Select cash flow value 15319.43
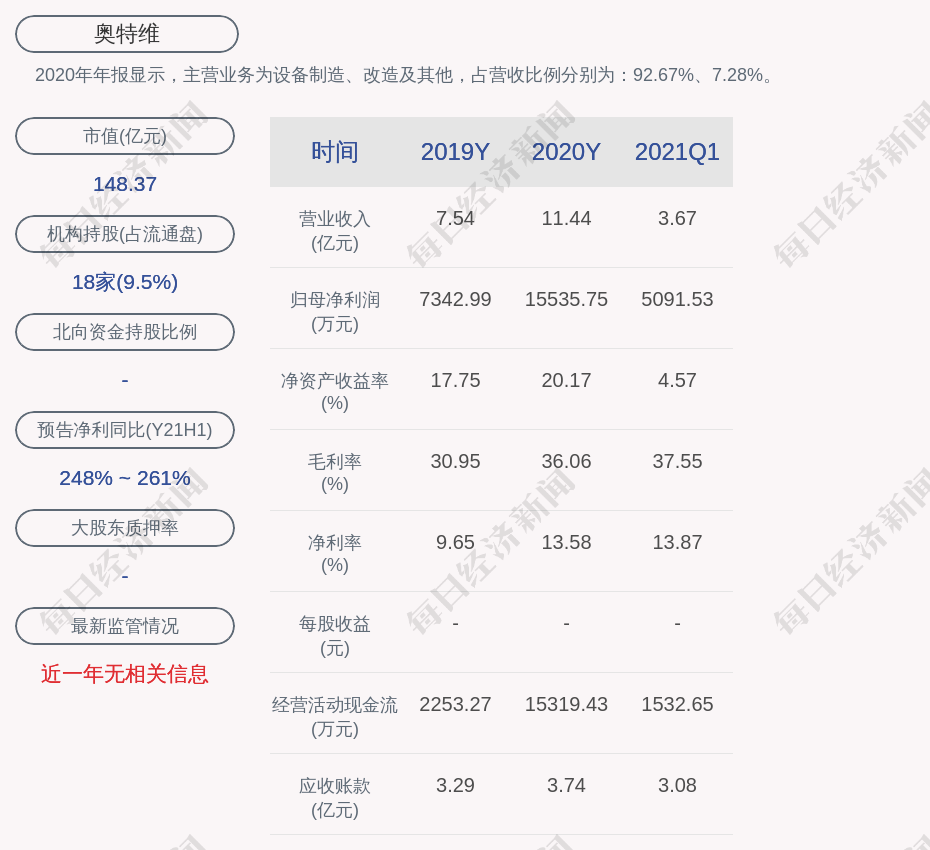Screen dimensions: 930x850 point(566,704)
